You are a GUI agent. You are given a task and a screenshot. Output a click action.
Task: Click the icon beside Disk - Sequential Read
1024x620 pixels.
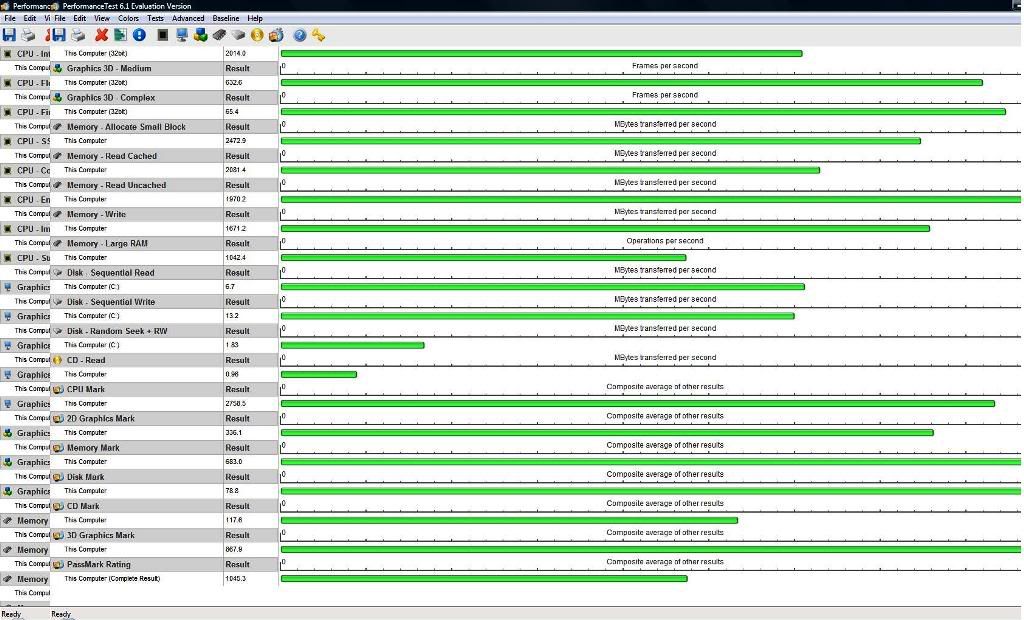point(58,272)
